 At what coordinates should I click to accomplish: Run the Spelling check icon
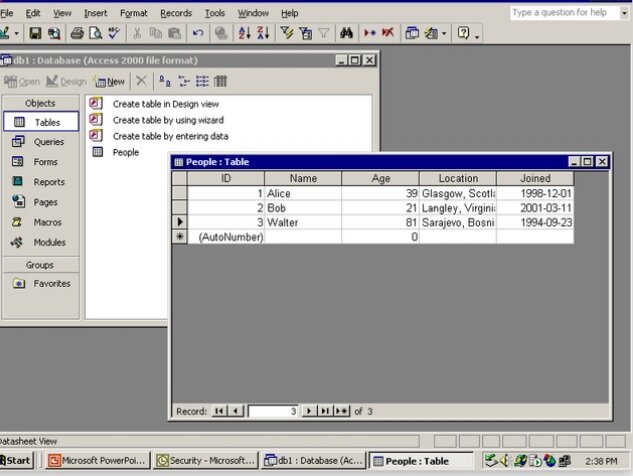[114, 33]
